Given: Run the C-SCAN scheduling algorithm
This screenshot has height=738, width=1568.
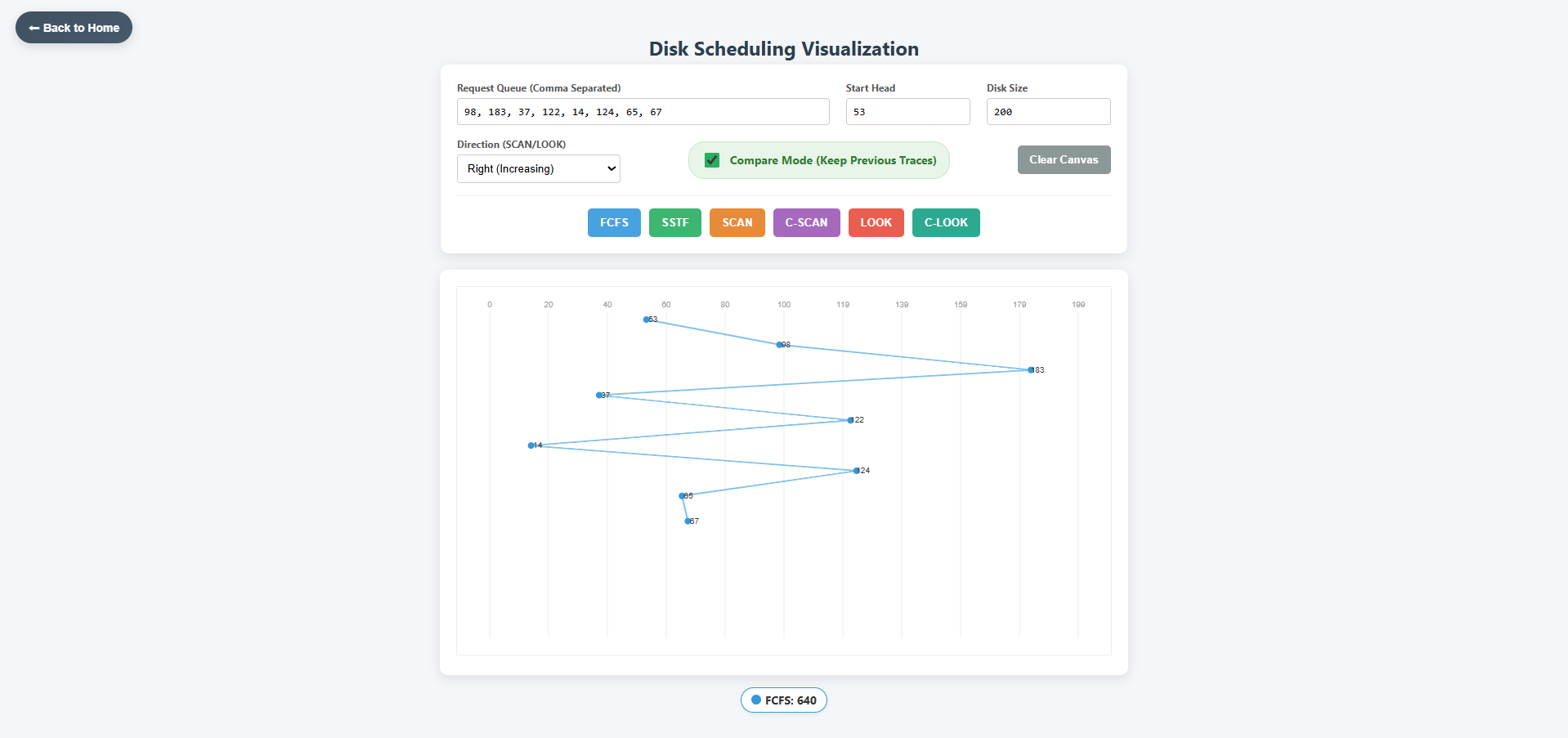Looking at the screenshot, I should click(x=805, y=222).
